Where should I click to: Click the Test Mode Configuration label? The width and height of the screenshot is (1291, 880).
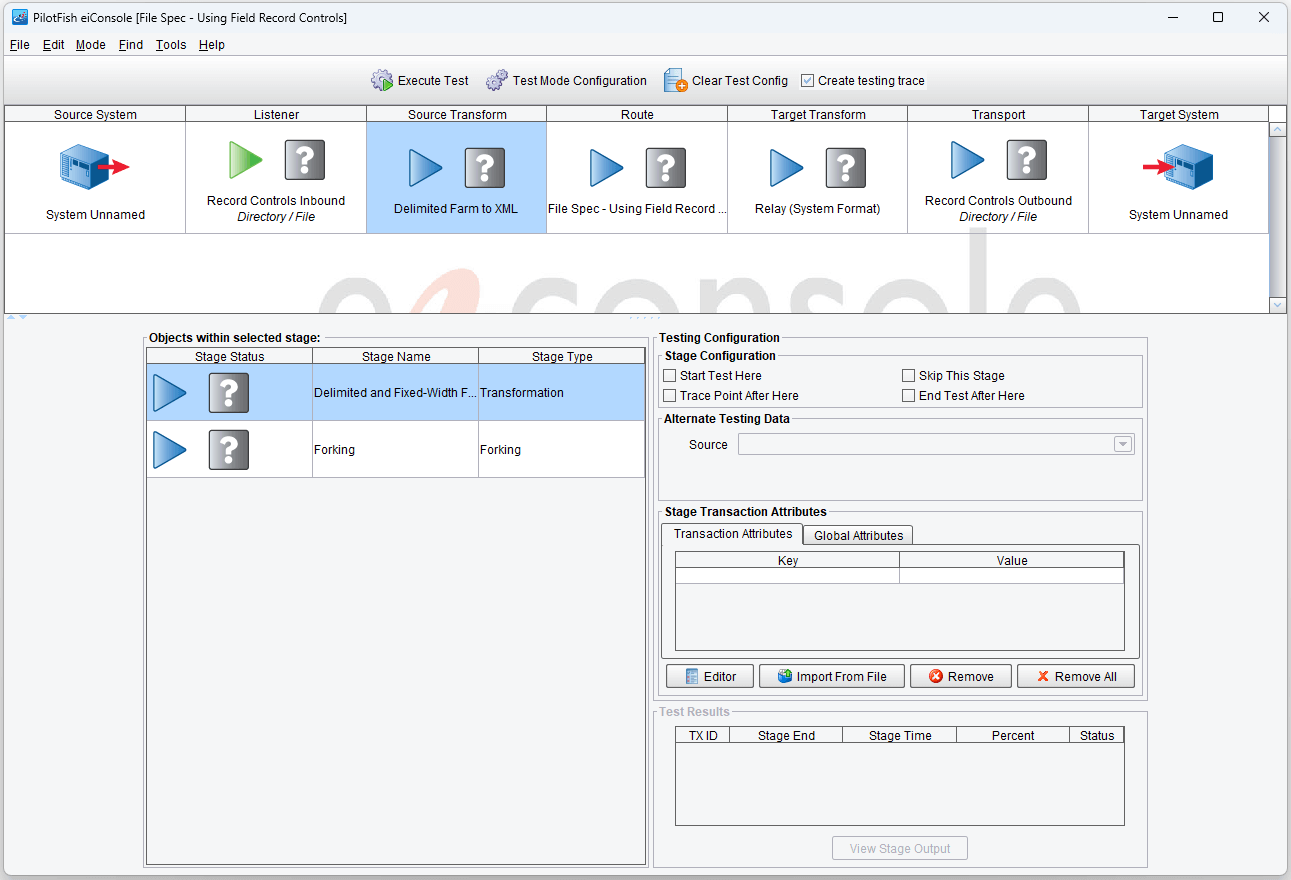click(580, 81)
